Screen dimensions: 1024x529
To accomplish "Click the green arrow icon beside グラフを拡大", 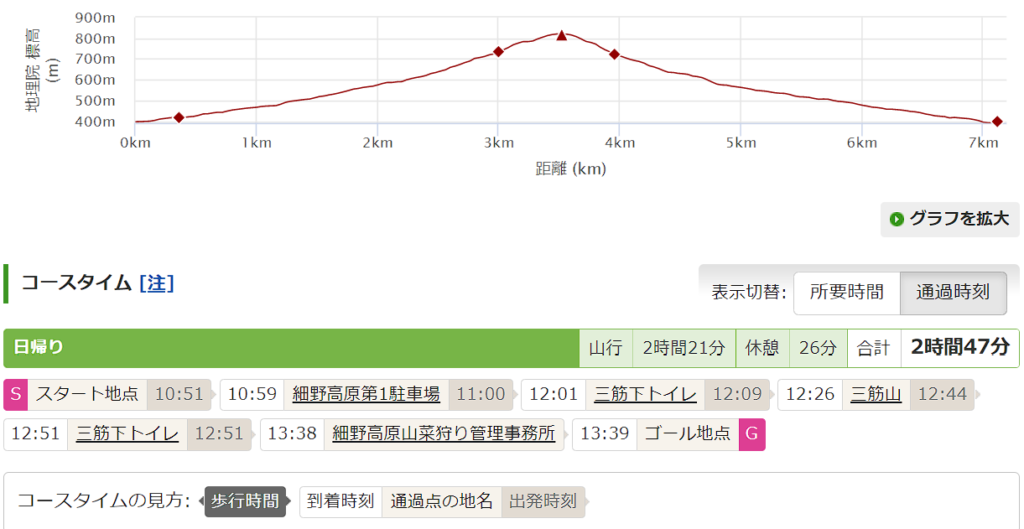I will (x=896, y=219).
